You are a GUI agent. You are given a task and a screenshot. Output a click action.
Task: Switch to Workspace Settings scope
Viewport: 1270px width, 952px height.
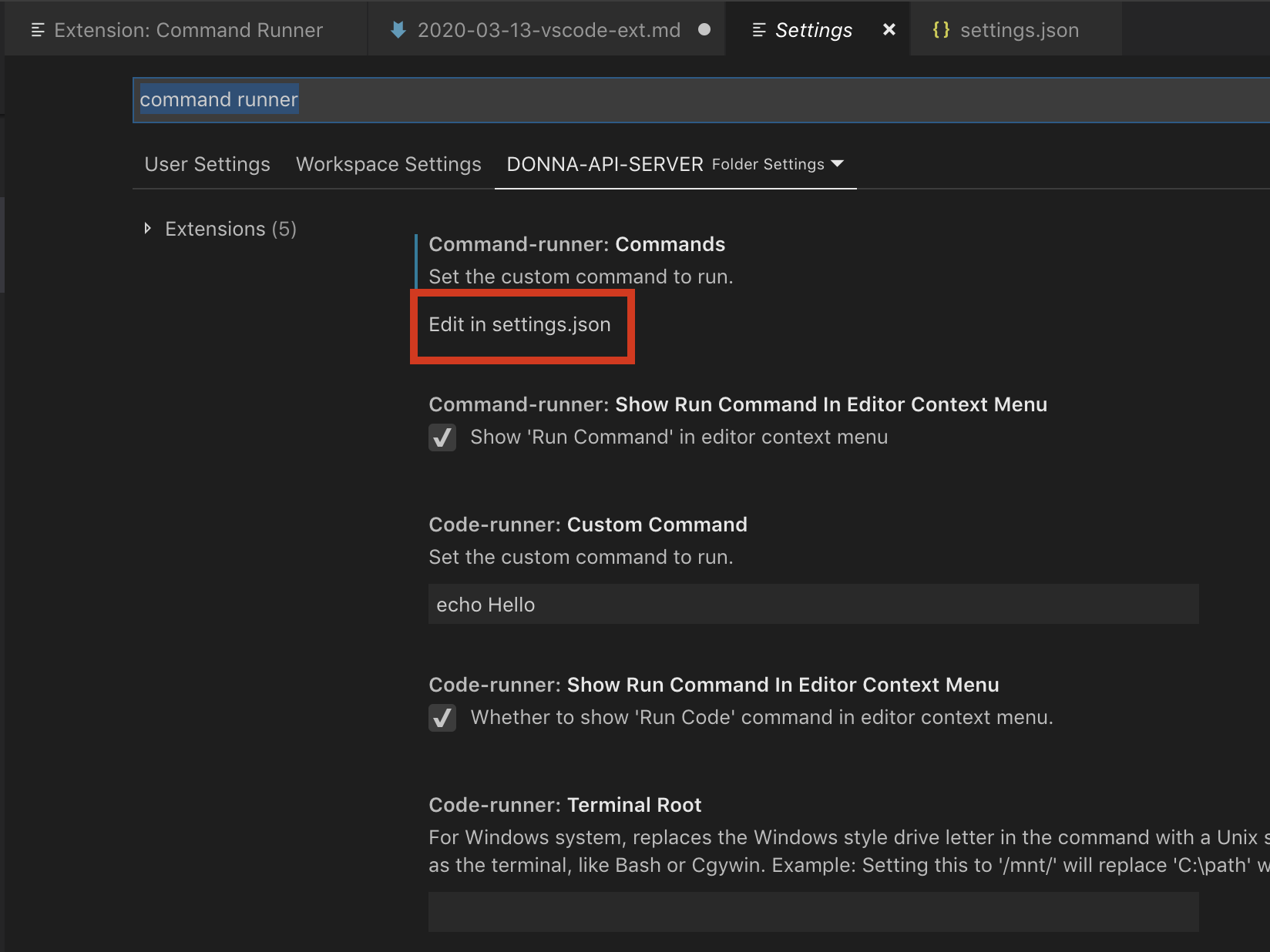click(x=388, y=164)
